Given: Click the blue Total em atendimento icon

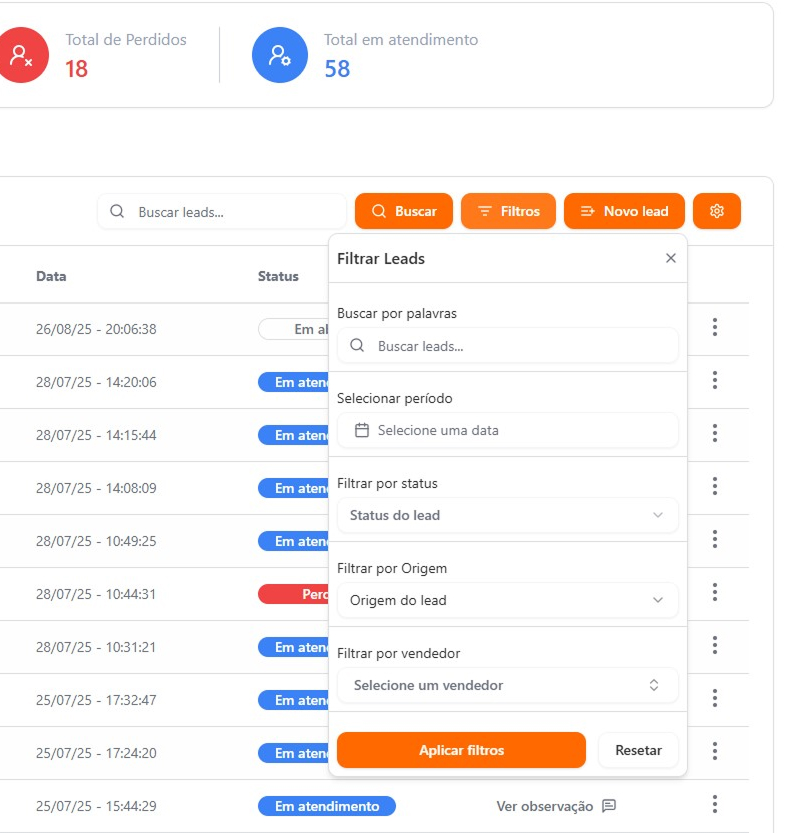Looking at the screenshot, I should [x=278, y=56].
